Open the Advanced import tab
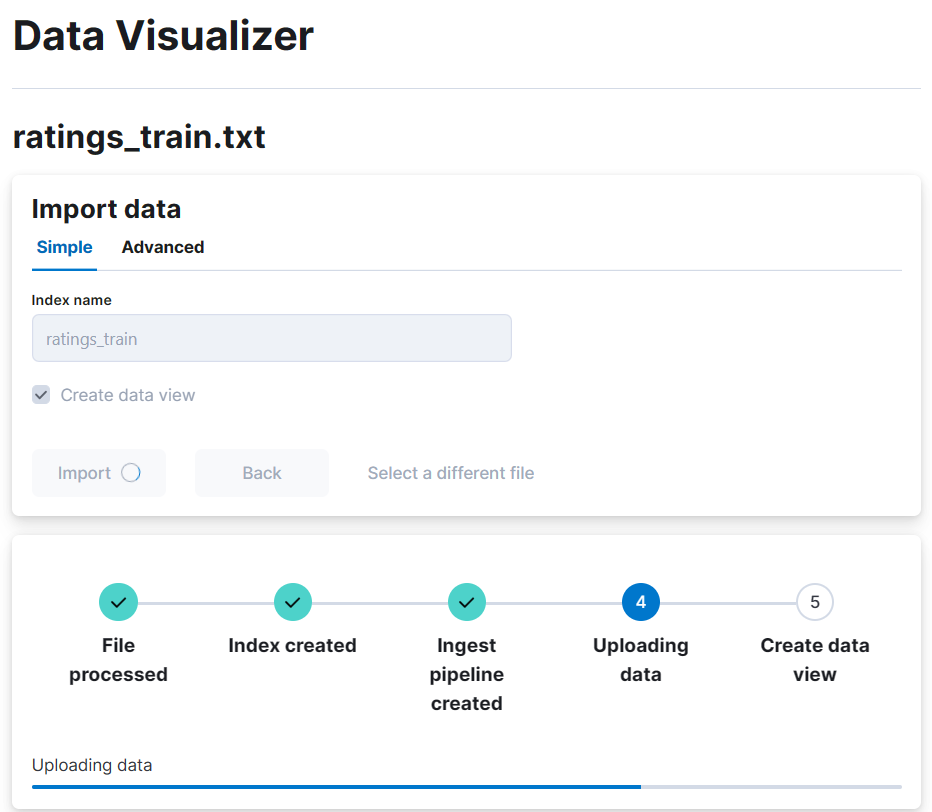 click(x=163, y=247)
